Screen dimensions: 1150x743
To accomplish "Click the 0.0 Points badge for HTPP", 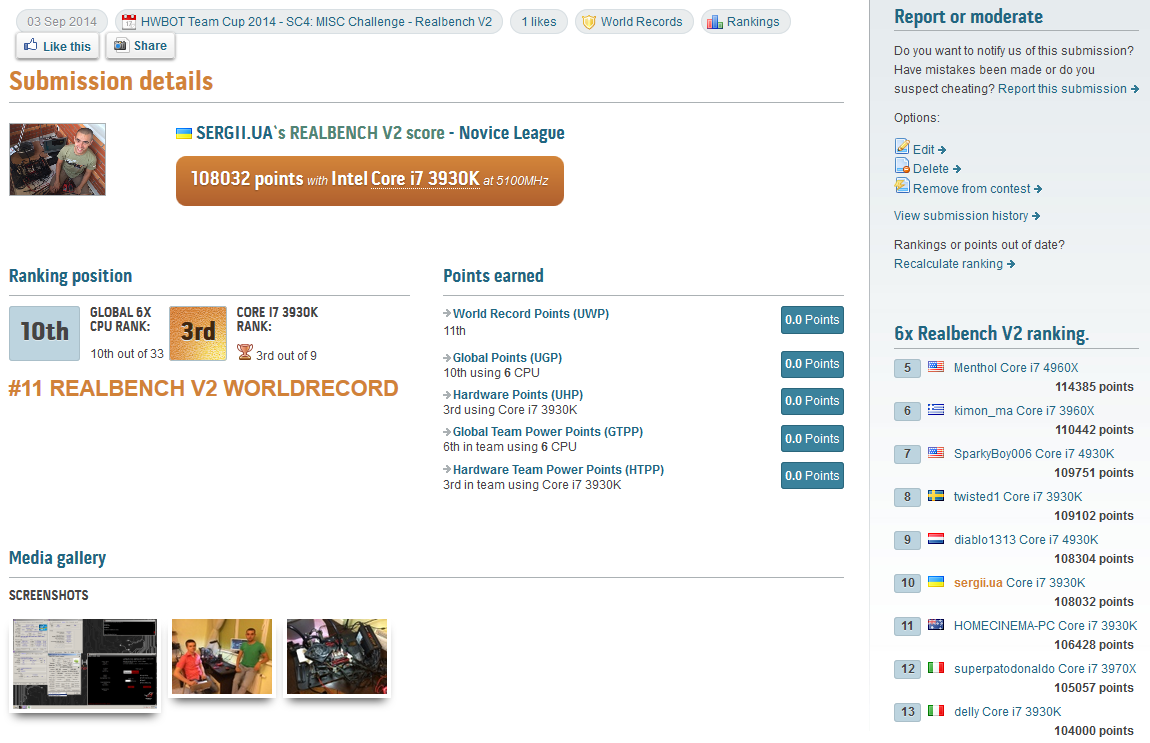I will tap(812, 475).
